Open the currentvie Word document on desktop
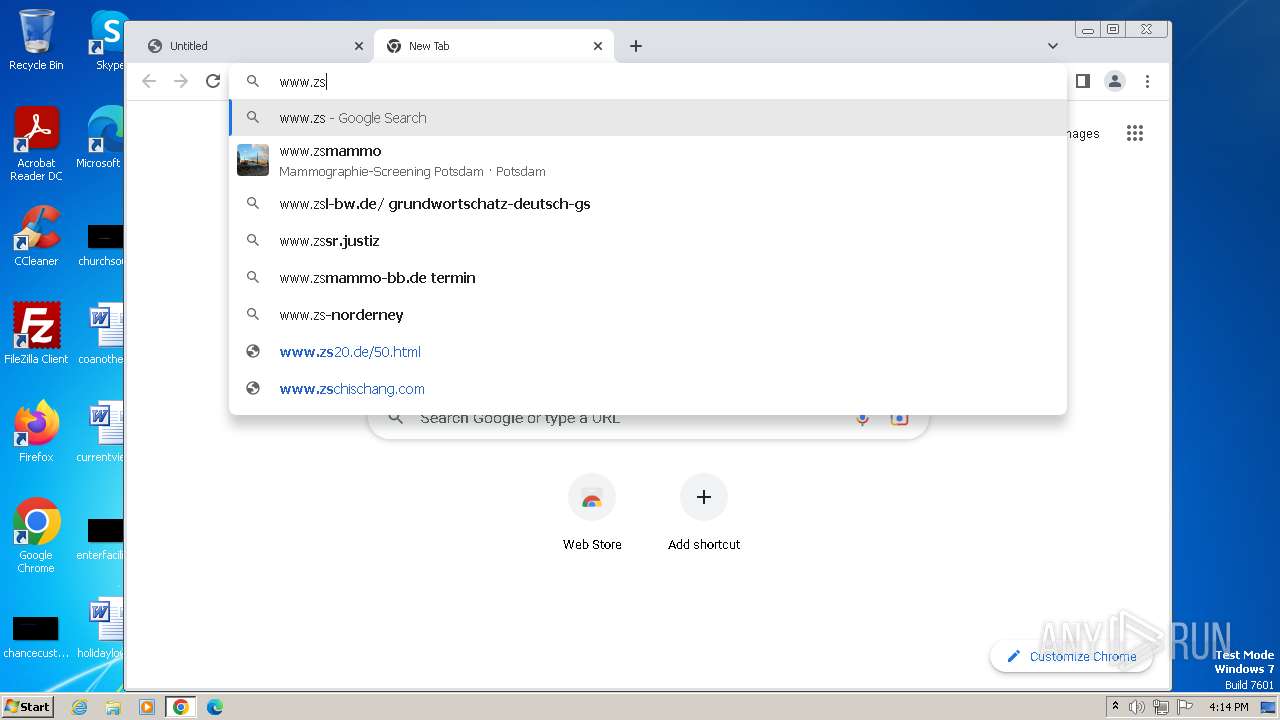Viewport: 1280px width, 720px height. point(103,432)
